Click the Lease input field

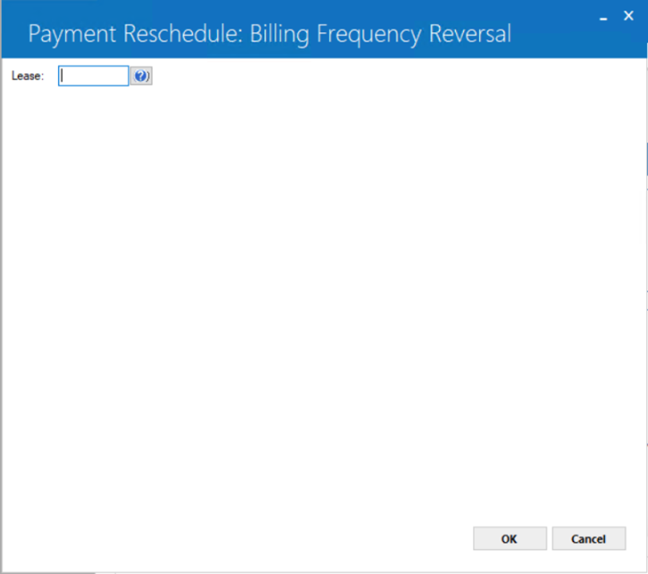click(93, 76)
